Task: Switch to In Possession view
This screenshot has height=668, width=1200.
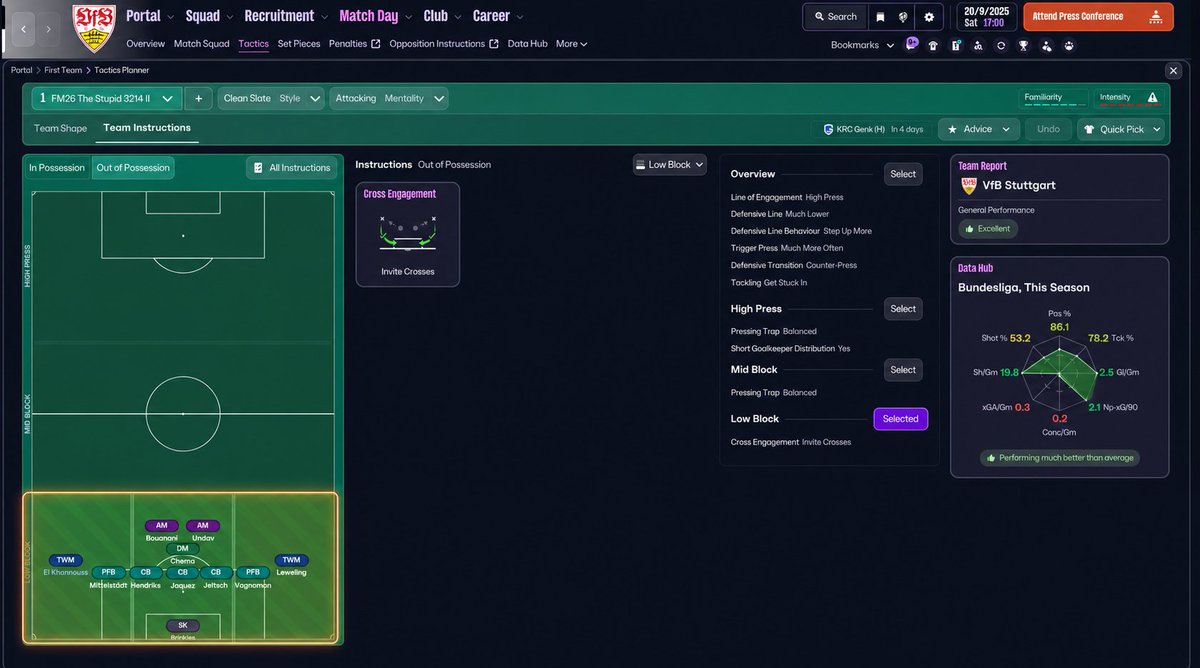Action: [x=57, y=168]
